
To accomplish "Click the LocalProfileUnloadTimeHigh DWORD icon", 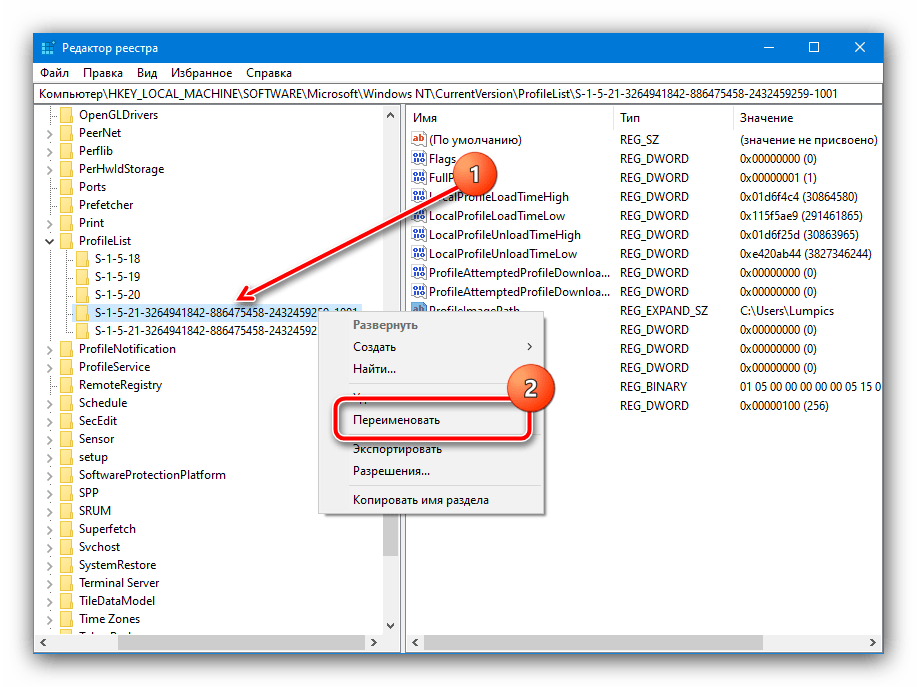I will 419,235.
